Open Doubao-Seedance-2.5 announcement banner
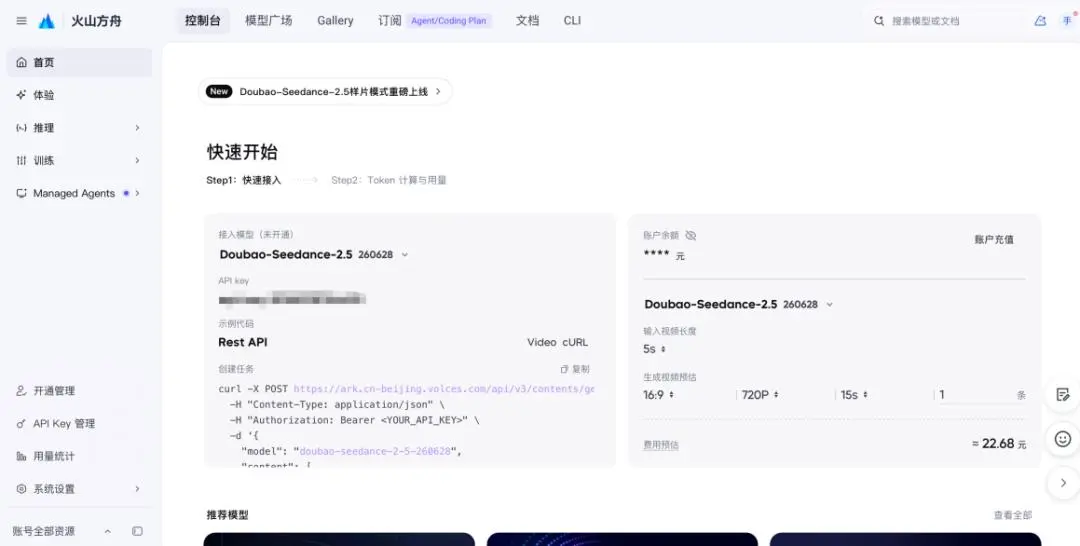1080x546 pixels. tap(325, 92)
